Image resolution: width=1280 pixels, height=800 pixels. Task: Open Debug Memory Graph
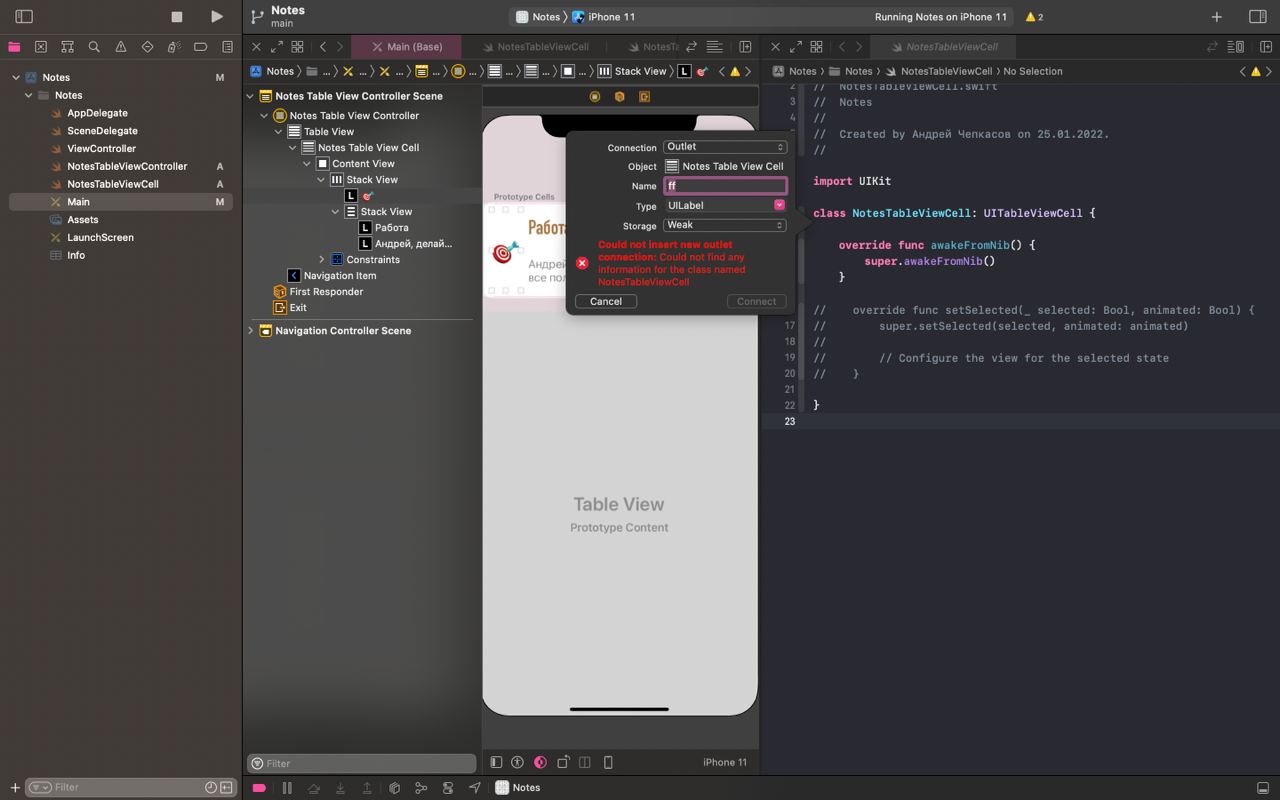(421, 788)
